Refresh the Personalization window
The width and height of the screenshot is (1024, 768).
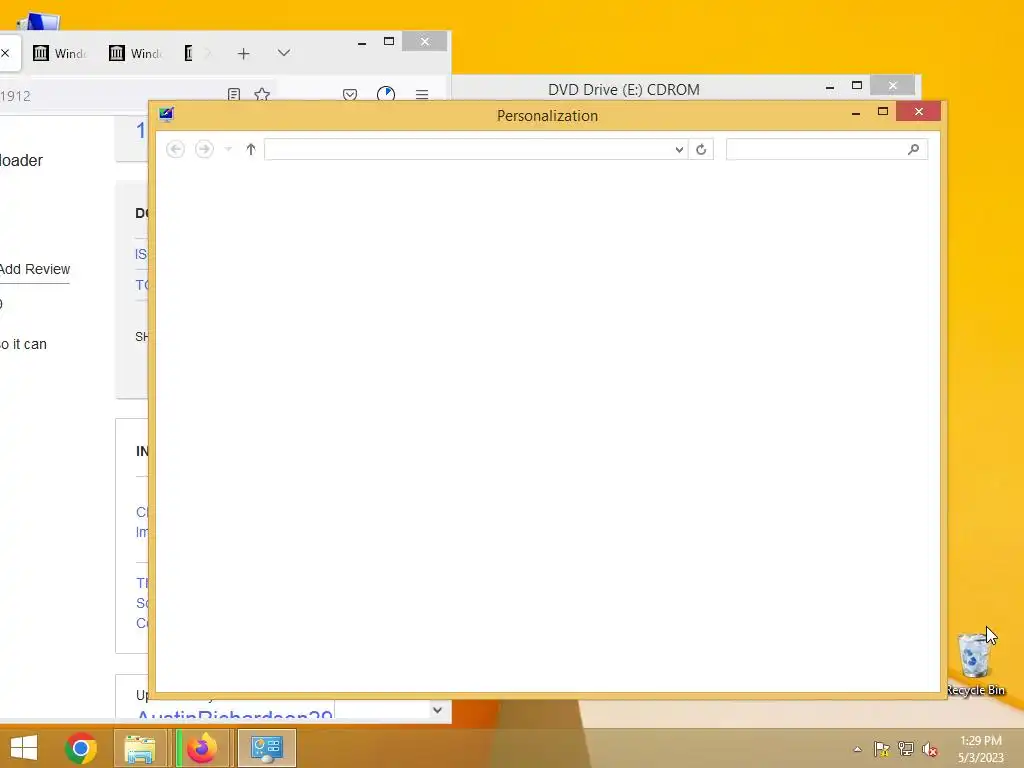pos(701,150)
